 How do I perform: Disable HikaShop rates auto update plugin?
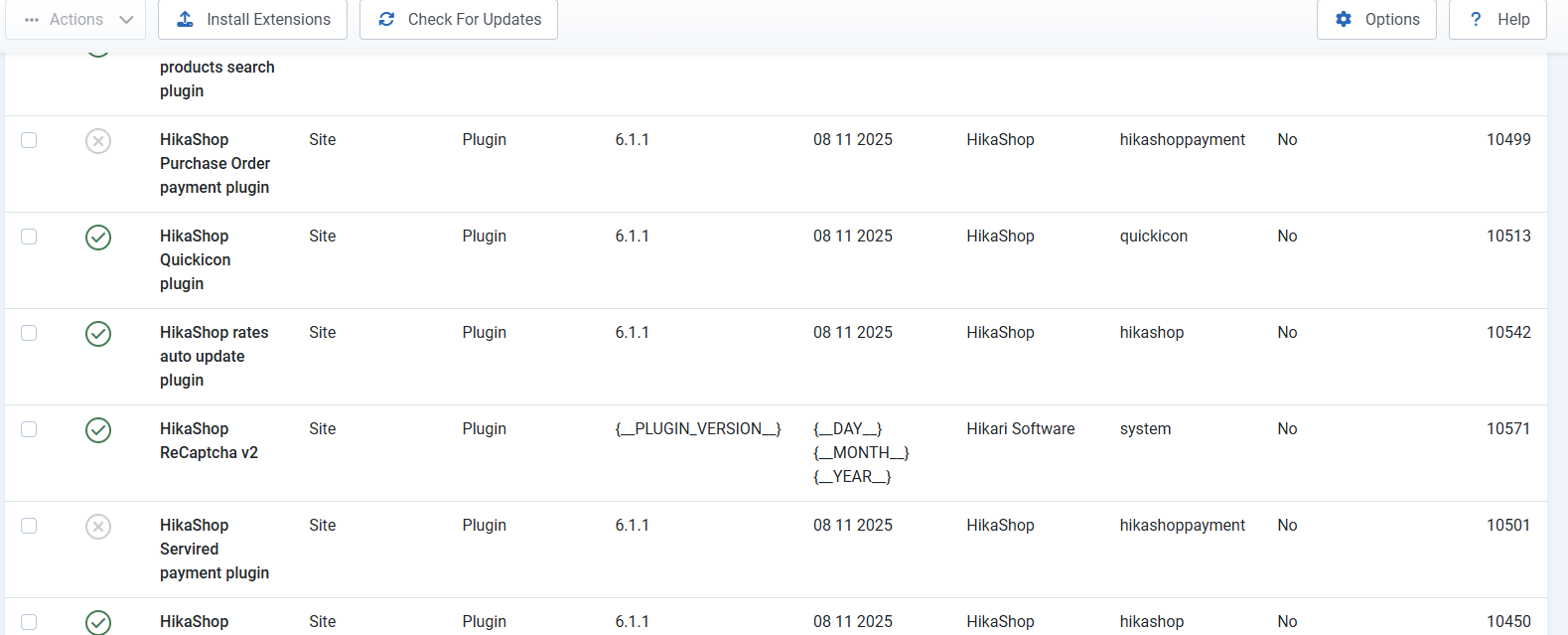coord(98,334)
